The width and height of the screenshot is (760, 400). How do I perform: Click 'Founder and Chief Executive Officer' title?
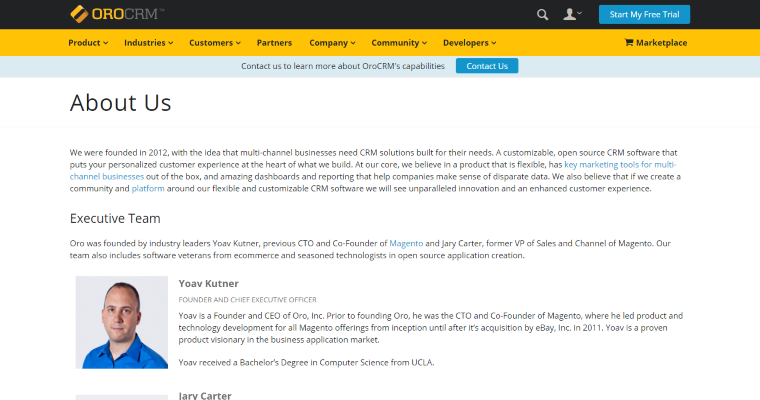(x=247, y=300)
